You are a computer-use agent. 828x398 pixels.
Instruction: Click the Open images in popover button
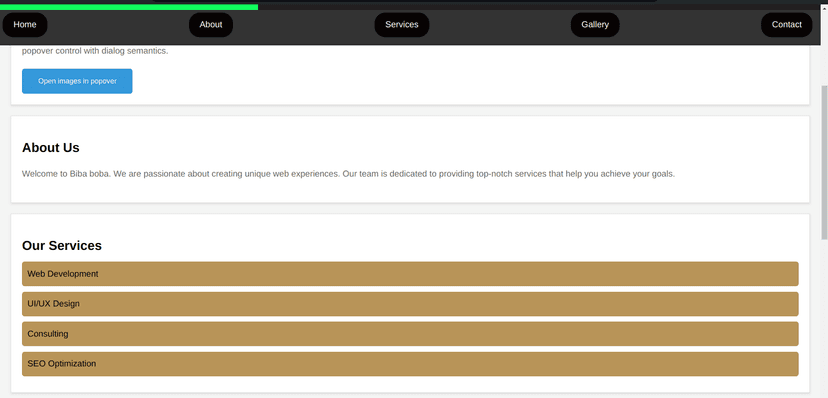[77, 81]
